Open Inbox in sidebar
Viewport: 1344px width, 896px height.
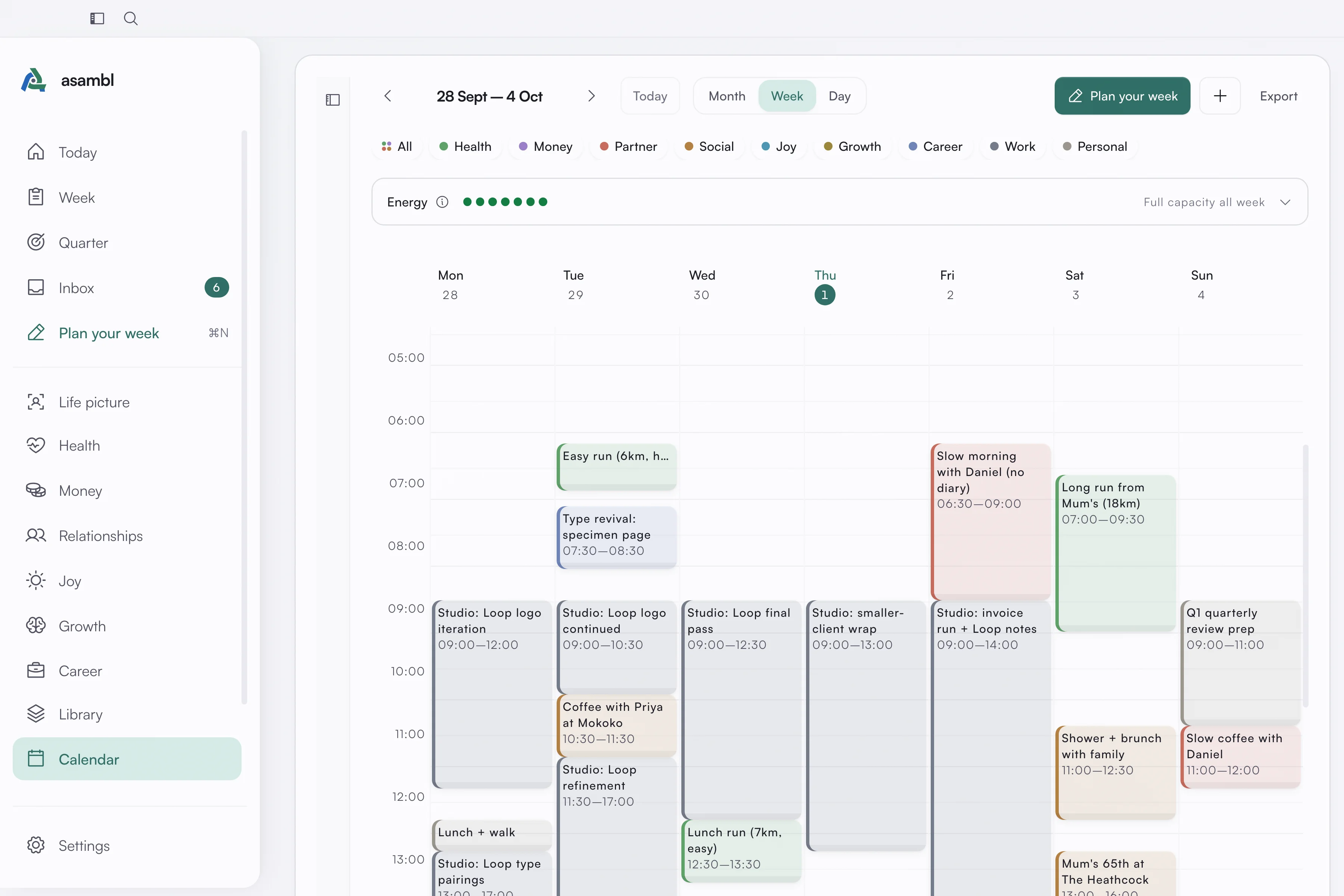pyautogui.click(x=127, y=288)
